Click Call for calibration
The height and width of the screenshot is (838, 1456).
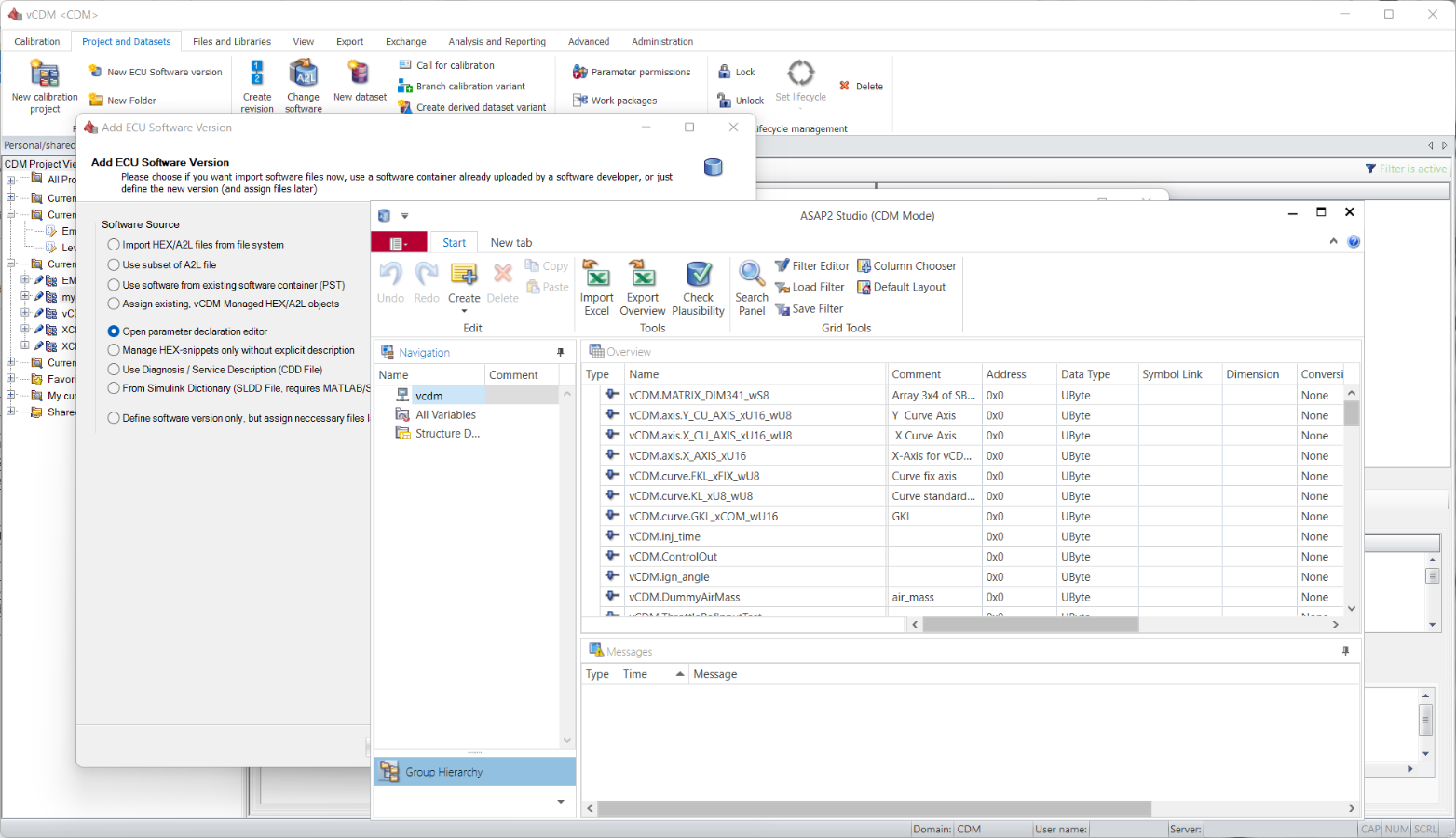point(447,65)
